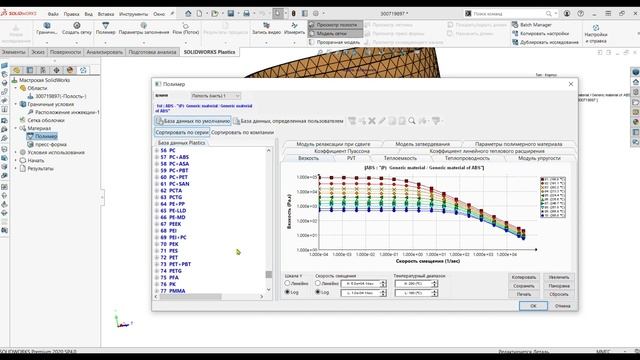Expand the 74 PETG material node

[x=157, y=271]
